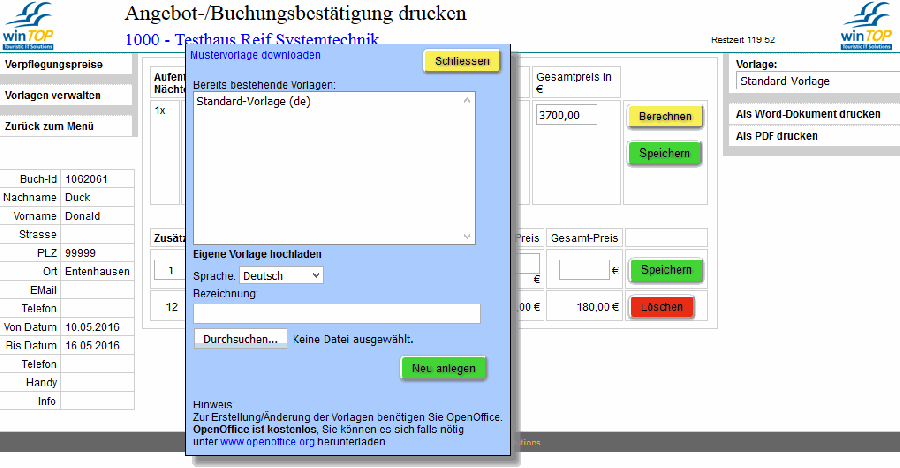The width and height of the screenshot is (900, 468).
Task: Click the Gesamtpreis in € column header
Action: [x=574, y=82]
